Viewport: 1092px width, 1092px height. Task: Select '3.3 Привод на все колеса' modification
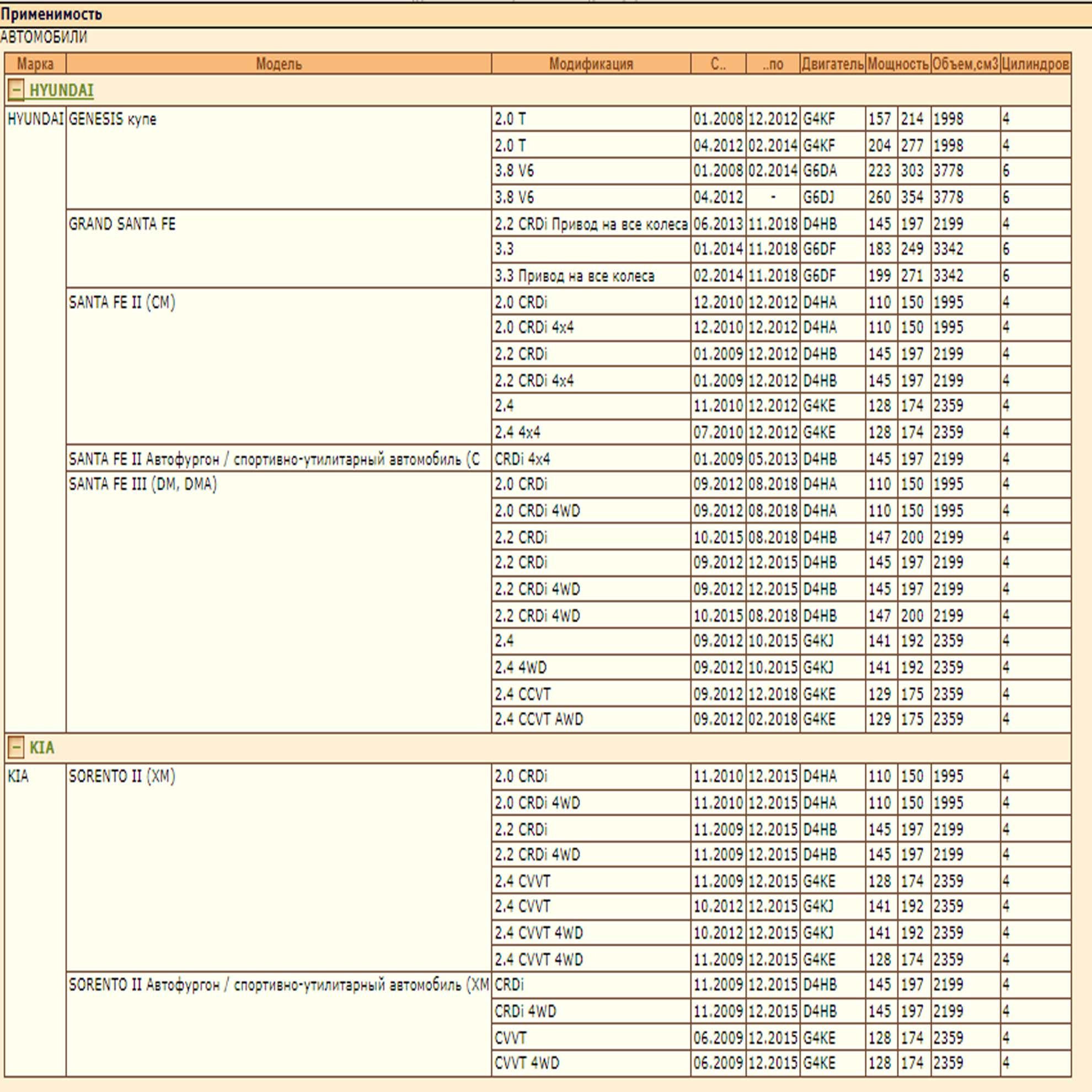point(591,276)
